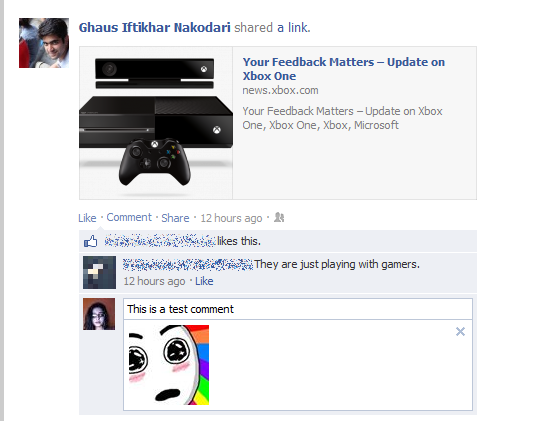Click your own profile avatar beside comment box

point(99,314)
